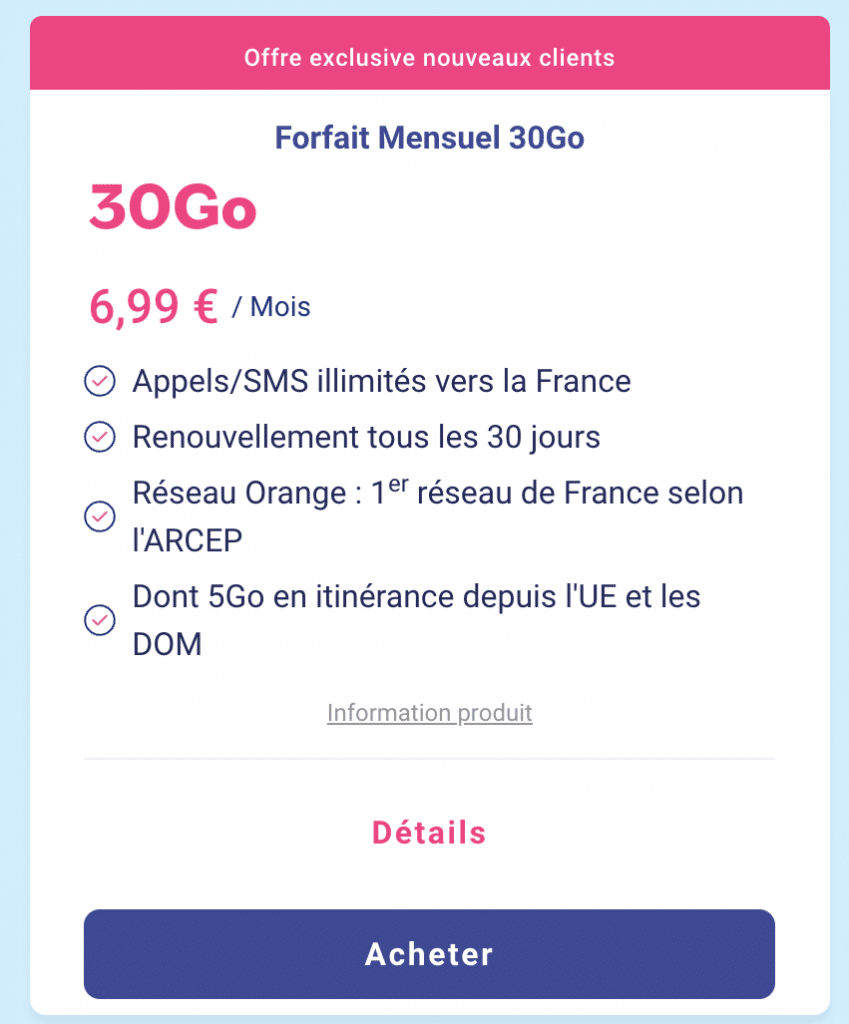Click checkmark icon beside Appels/SMS illimités
849x1024 pixels.
coord(100,381)
